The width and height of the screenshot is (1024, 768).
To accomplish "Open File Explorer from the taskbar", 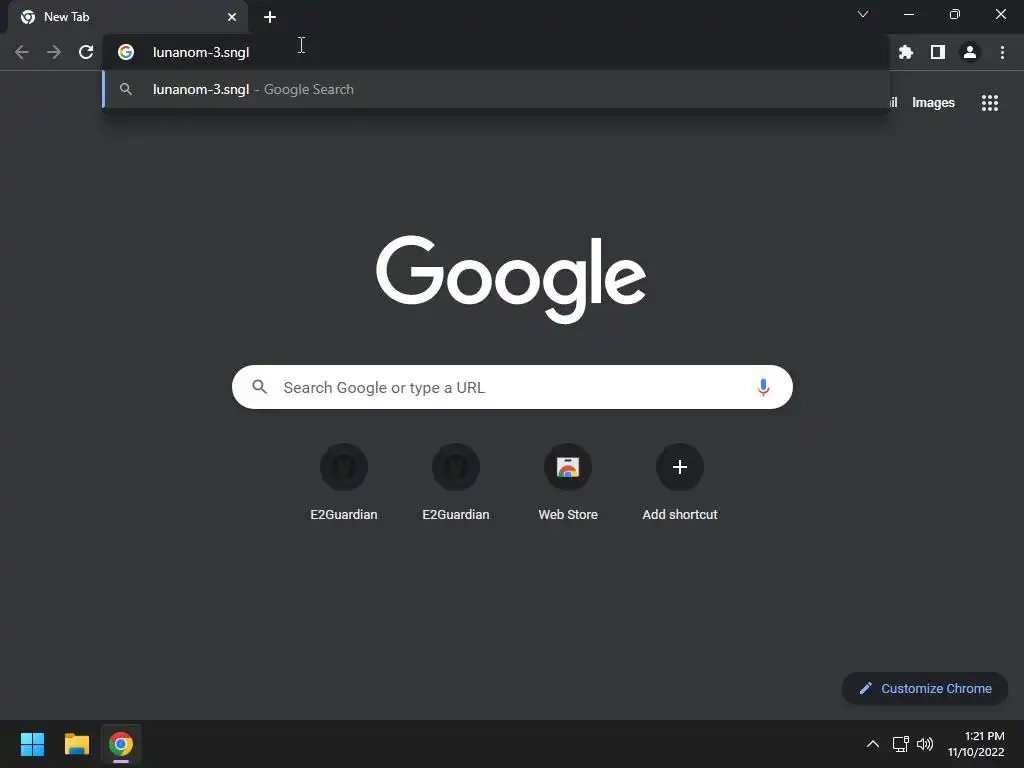I will pyautogui.click(x=76, y=744).
